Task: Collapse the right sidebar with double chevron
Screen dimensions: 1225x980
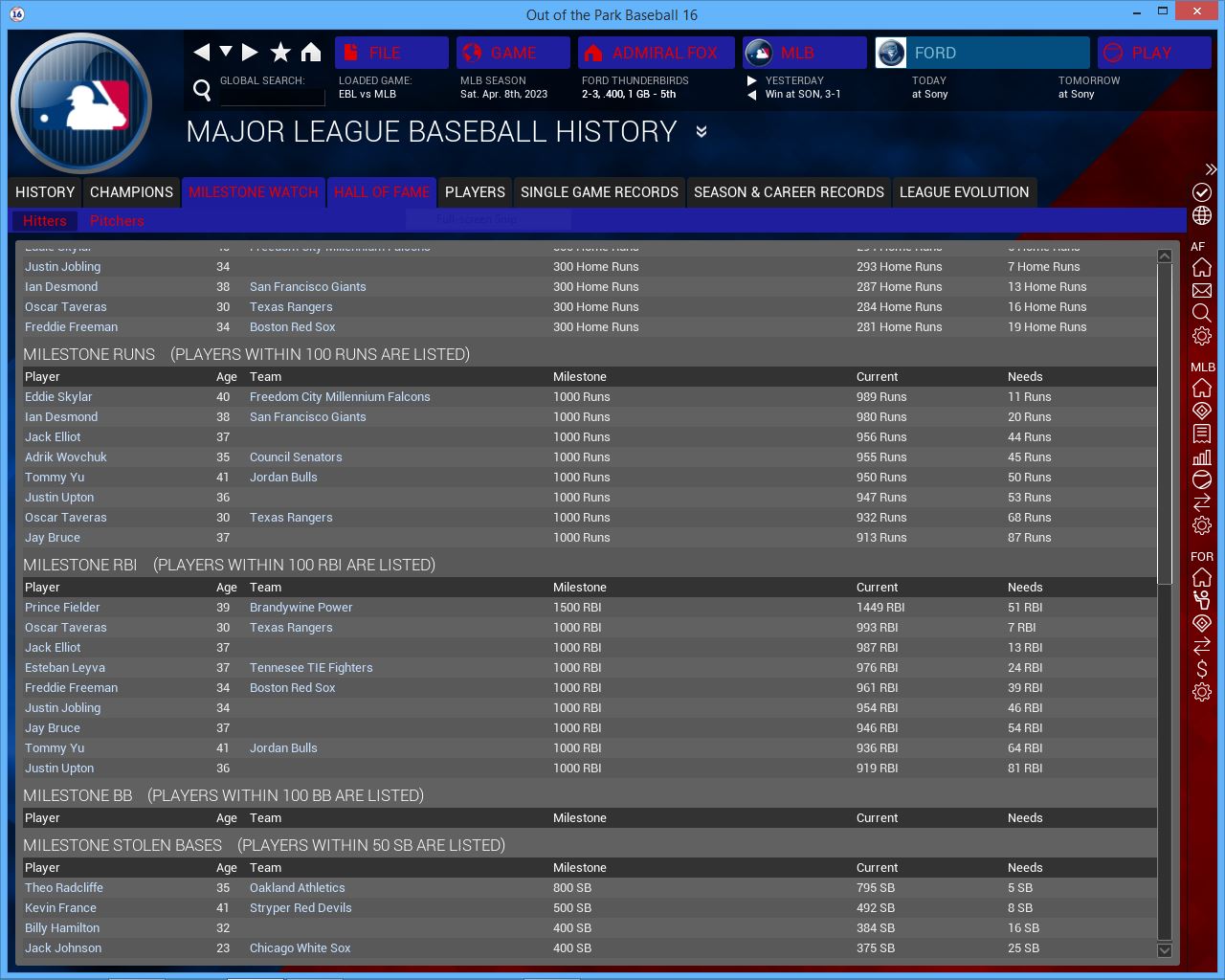Action: click(1211, 169)
